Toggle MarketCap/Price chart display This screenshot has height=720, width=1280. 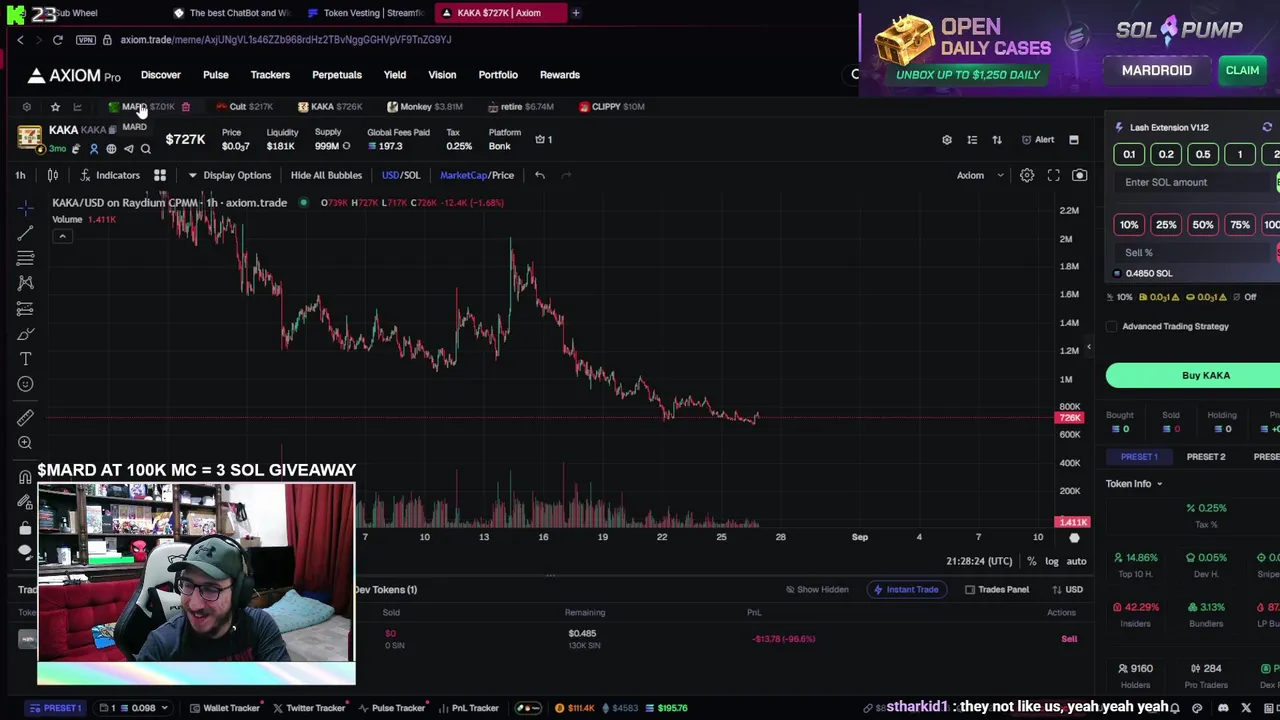(x=477, y=175)
